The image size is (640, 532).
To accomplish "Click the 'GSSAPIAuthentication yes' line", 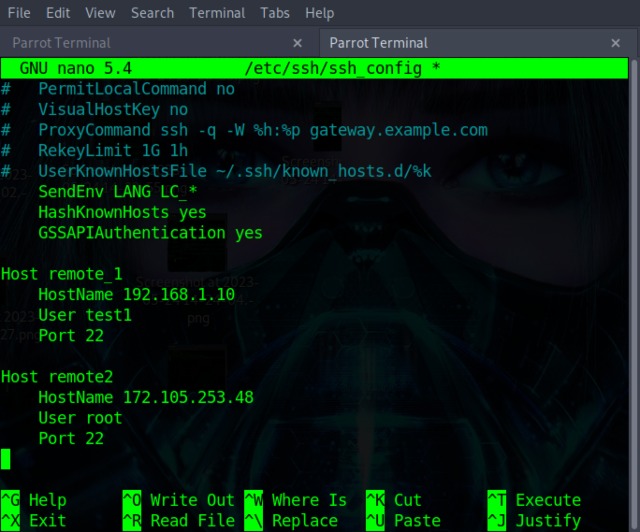I will pos(150,233).
